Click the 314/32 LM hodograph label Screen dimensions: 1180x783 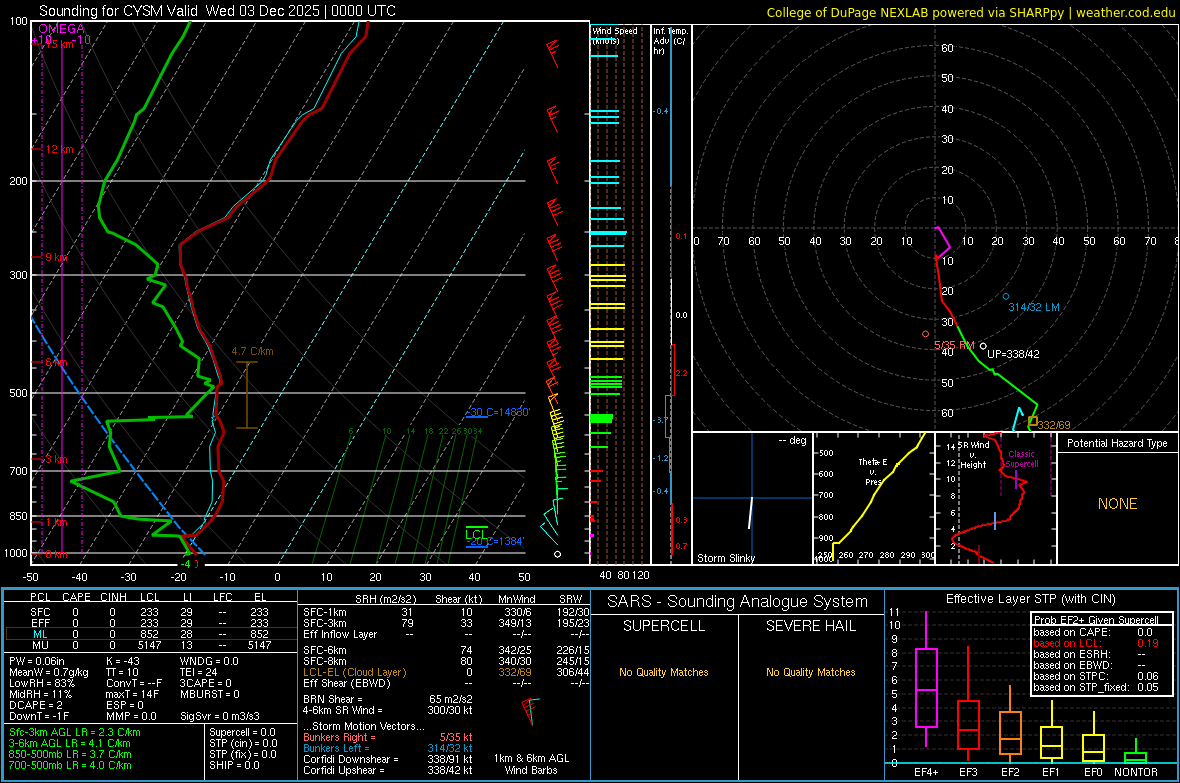[1034, 307]
